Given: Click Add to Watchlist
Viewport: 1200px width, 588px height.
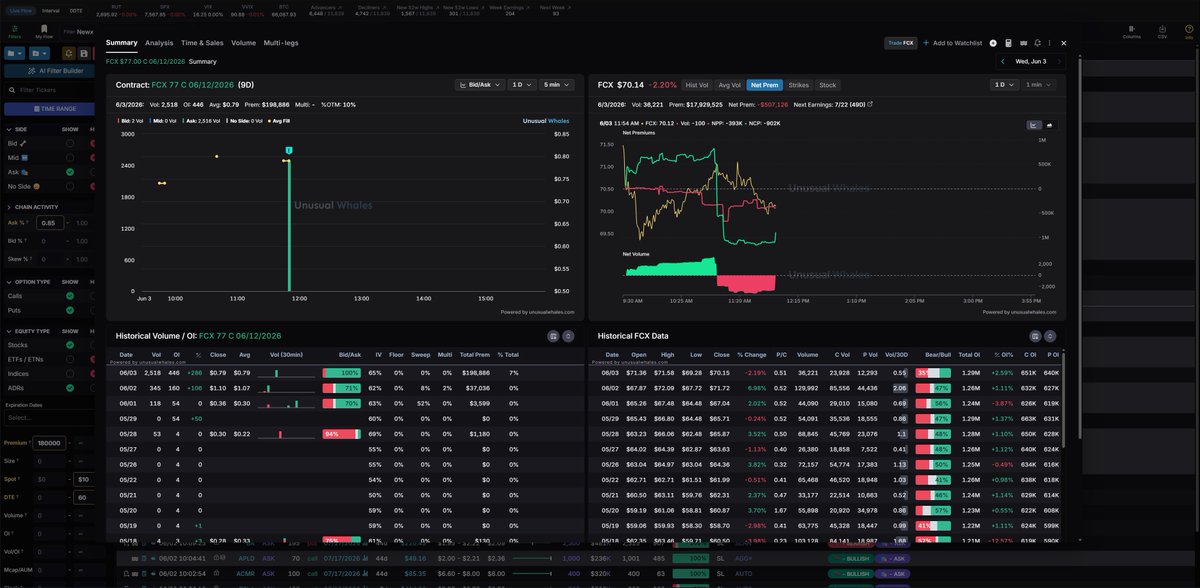Looking at the screenshot, I should point(953,43).
